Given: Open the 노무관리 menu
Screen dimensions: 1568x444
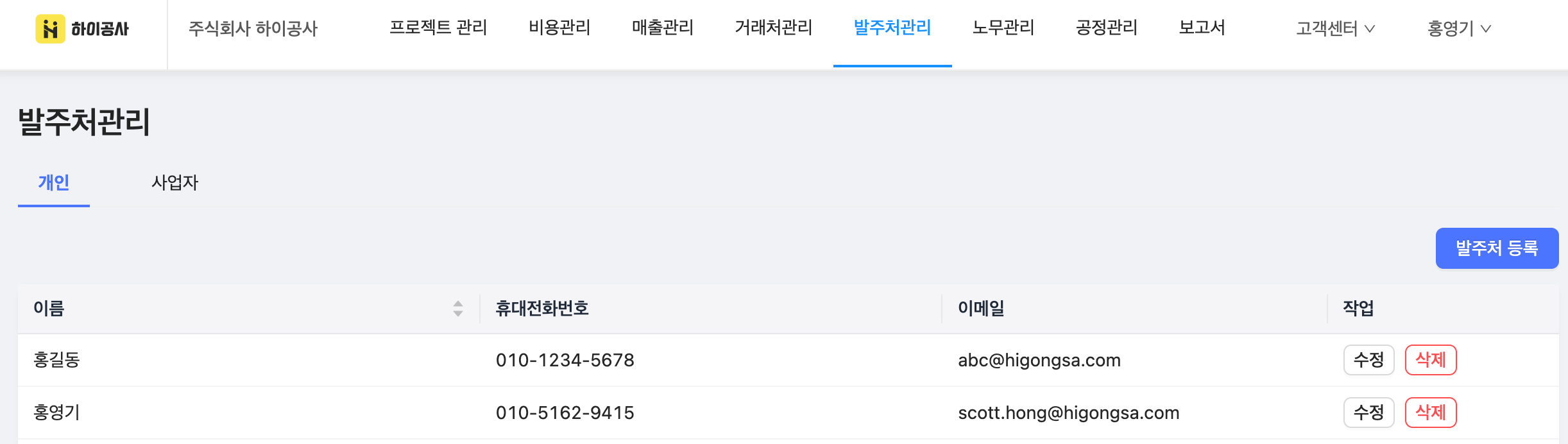Looking at the screenshot, I should click(x=1003, y=28).
